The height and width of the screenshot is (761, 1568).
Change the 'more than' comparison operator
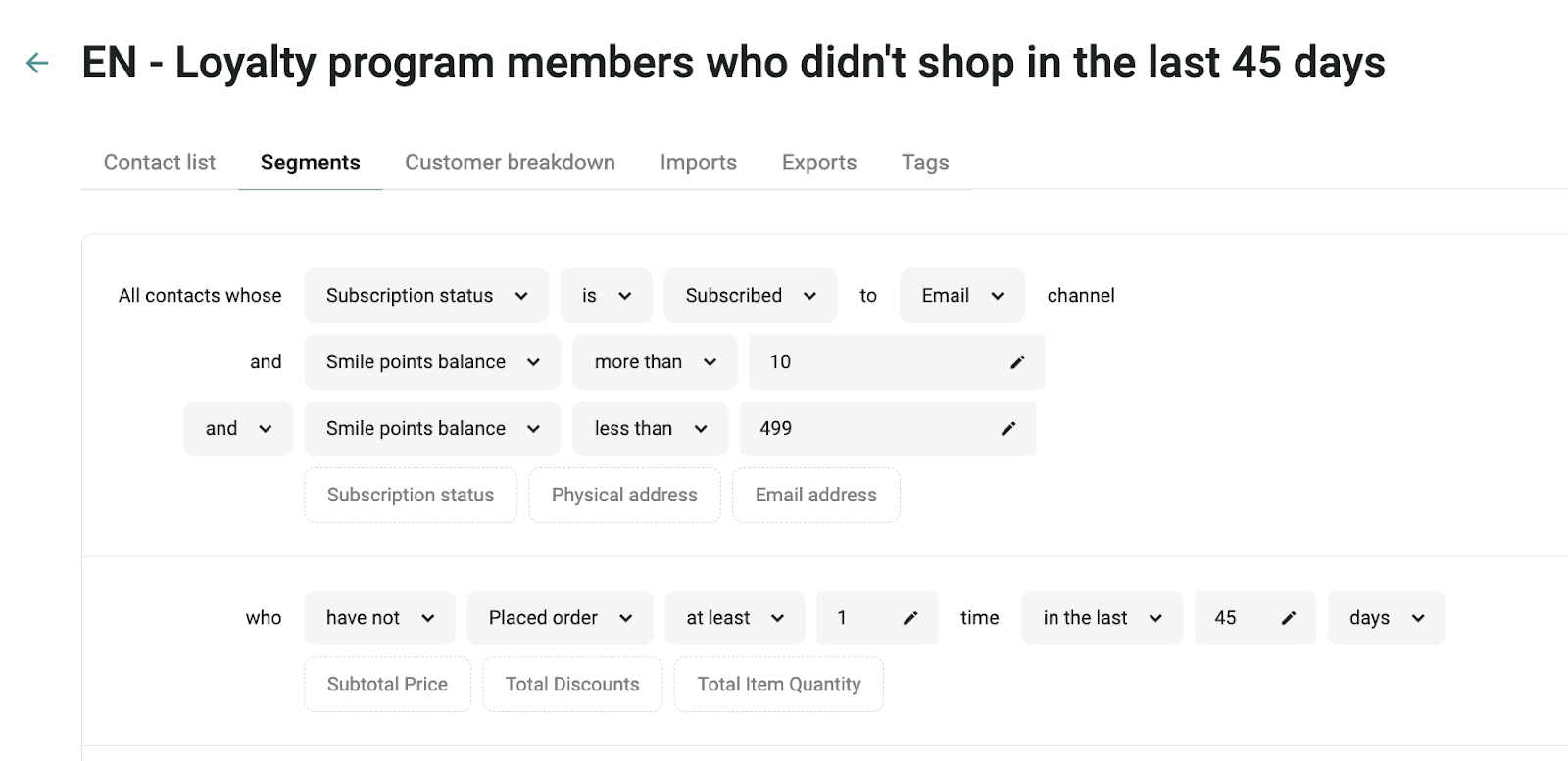(655, 362)
